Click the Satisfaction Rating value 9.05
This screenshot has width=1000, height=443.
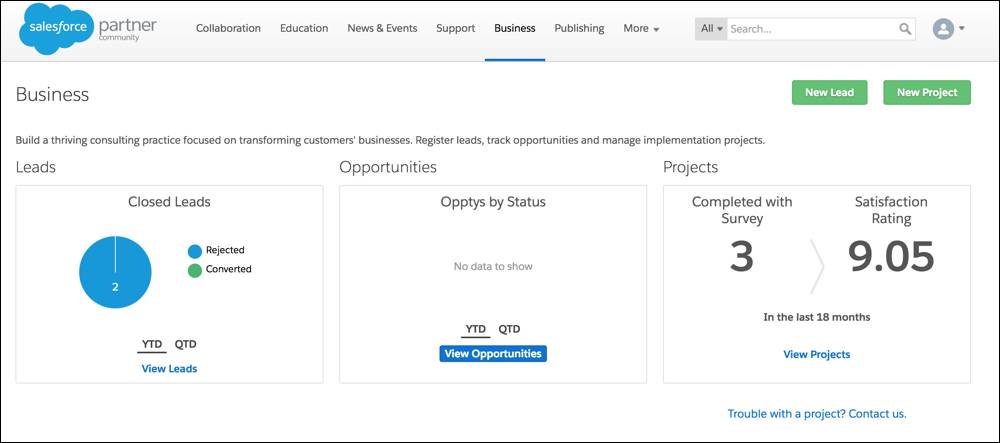[891, 256]
